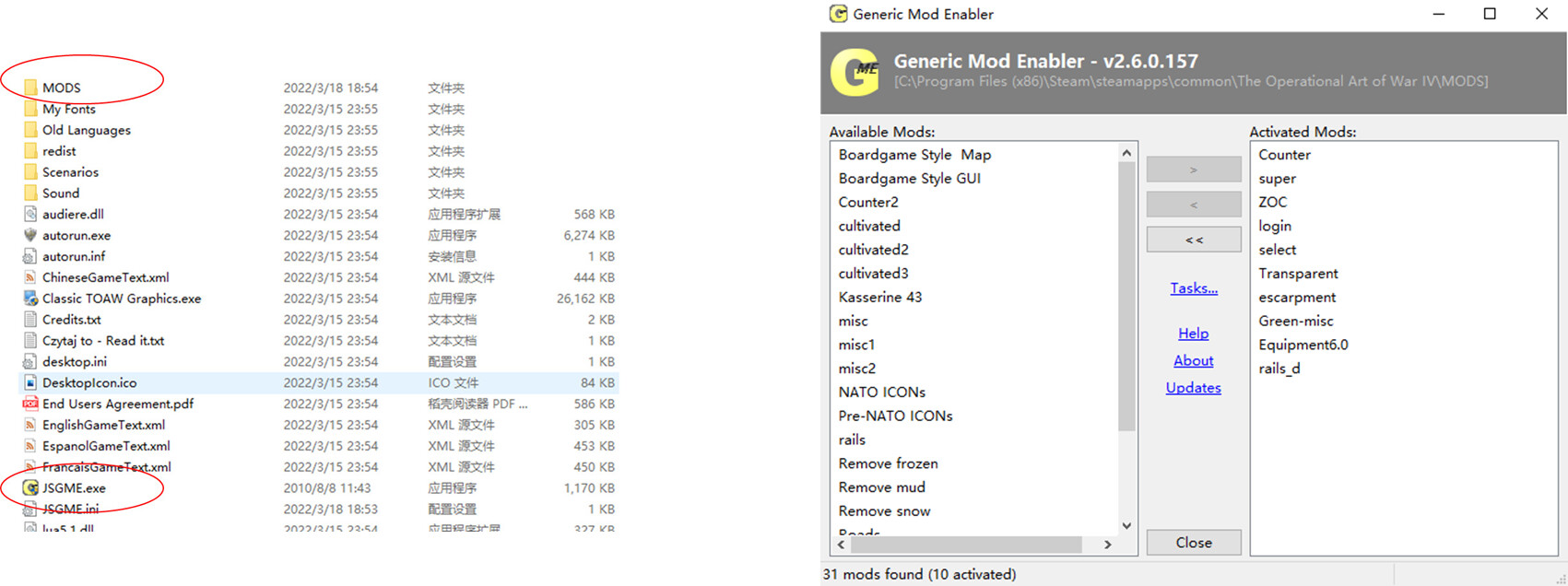Select the redist folder icon
The width and height of the screenshot is (1568, 586).
pyautogui.click(x=30, y=151)
